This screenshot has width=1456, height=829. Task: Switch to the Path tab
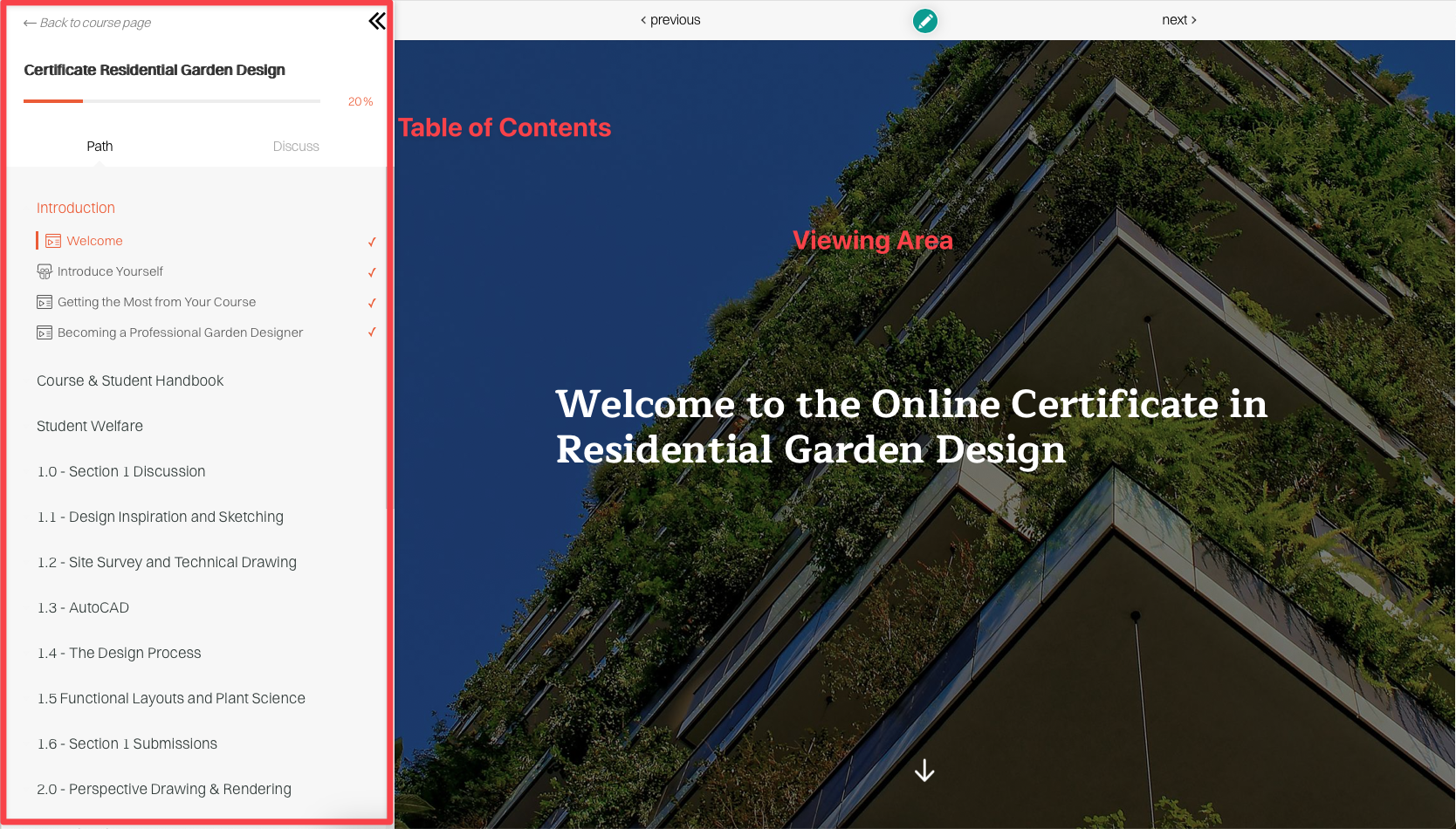100,147
